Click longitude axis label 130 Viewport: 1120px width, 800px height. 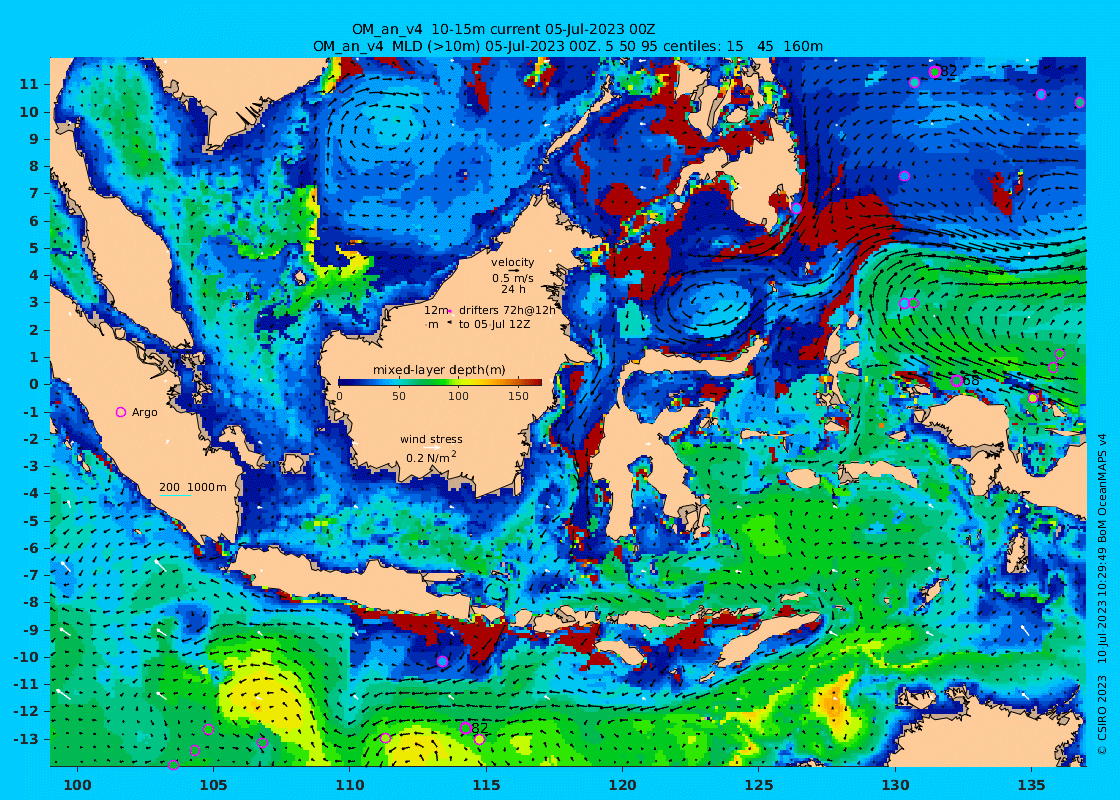(895, 785)
